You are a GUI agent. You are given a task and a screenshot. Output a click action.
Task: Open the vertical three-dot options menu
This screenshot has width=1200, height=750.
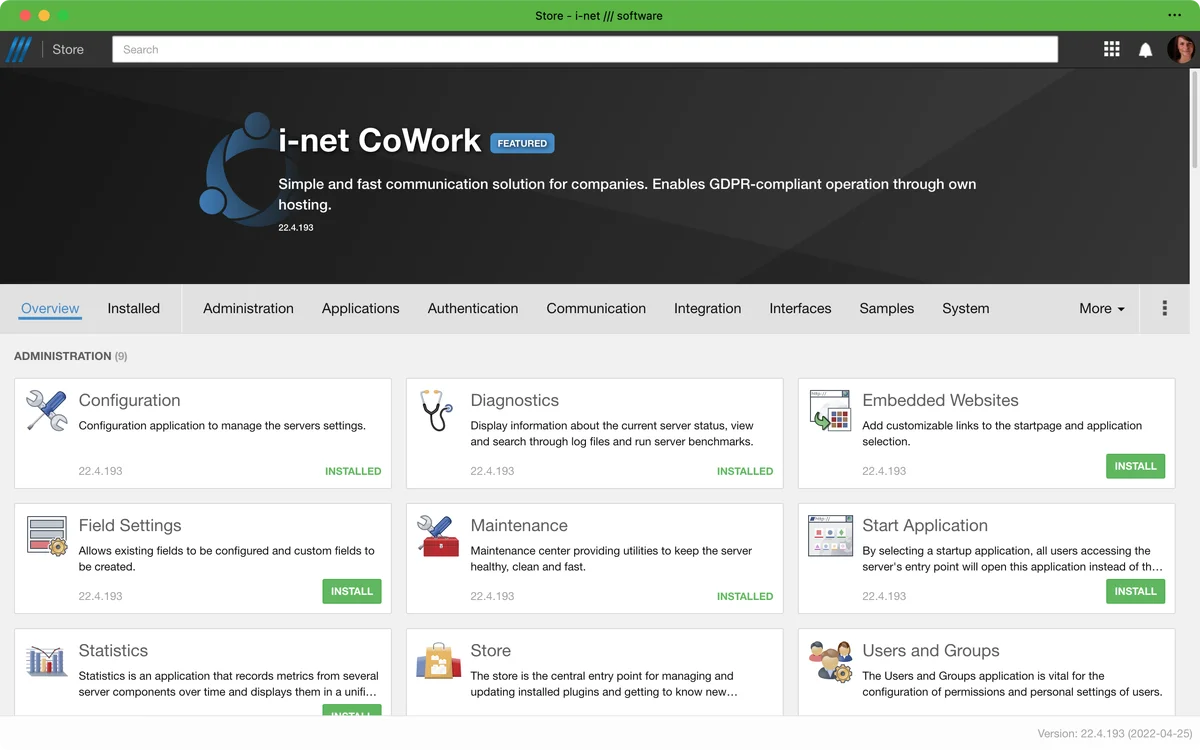(x=1164, y=308)
